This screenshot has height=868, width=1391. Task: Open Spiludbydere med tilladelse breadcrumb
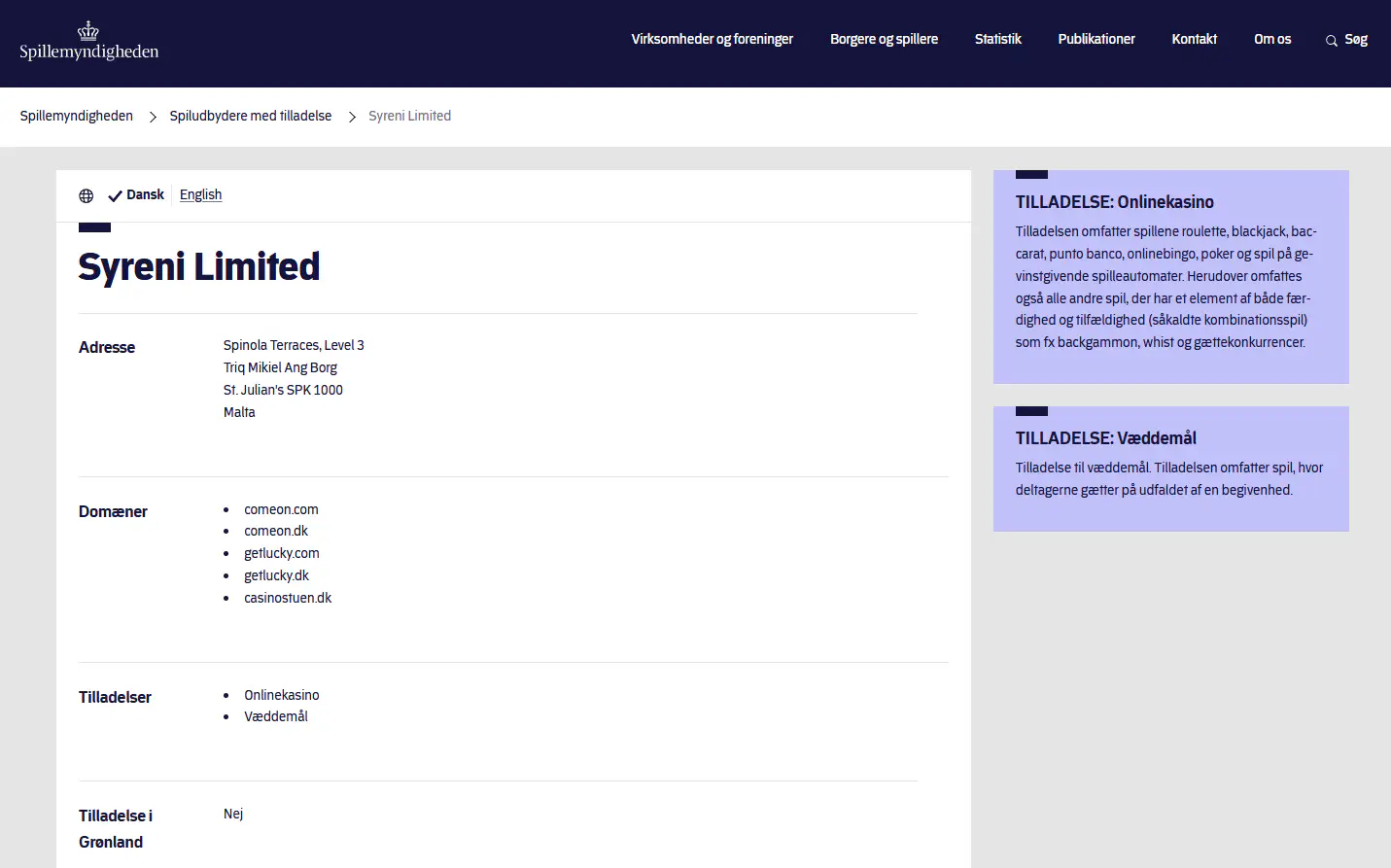coord(251,116)
